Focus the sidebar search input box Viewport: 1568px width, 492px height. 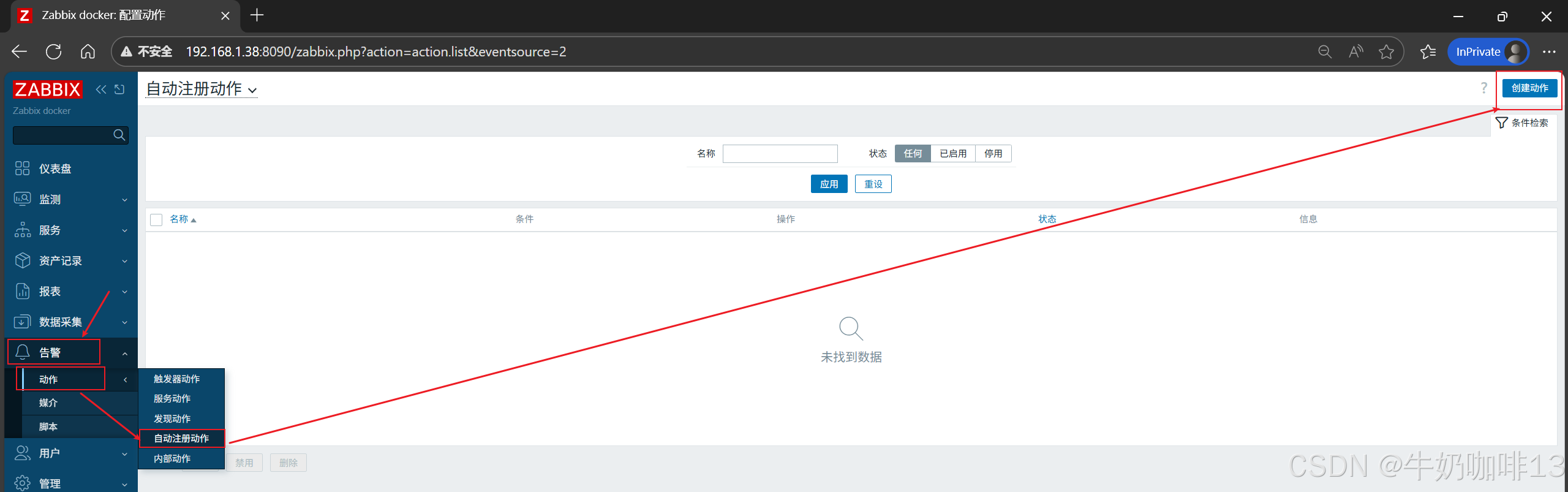pos(70,135)
